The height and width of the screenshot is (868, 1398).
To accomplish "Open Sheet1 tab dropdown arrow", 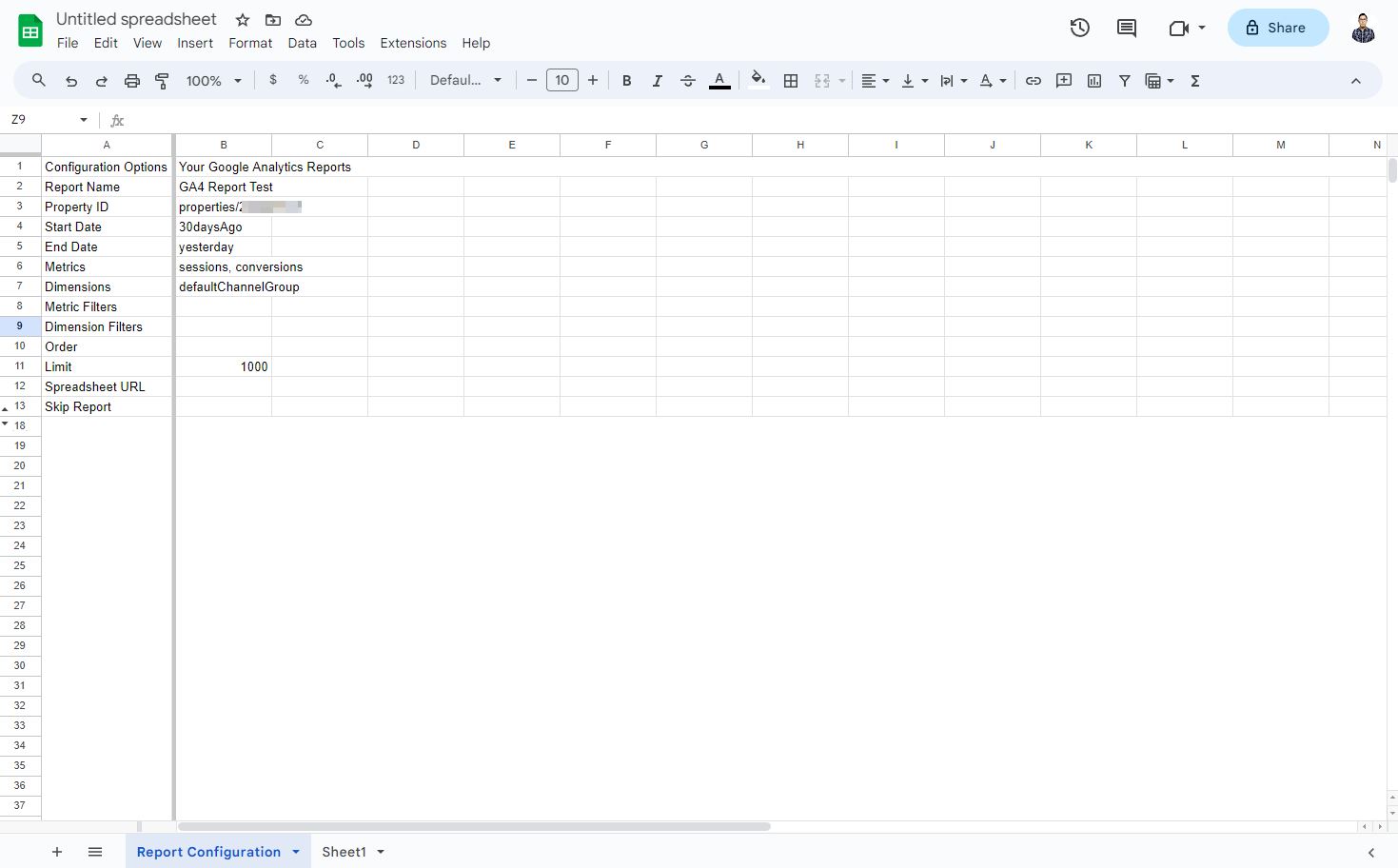I will (381, 852).
